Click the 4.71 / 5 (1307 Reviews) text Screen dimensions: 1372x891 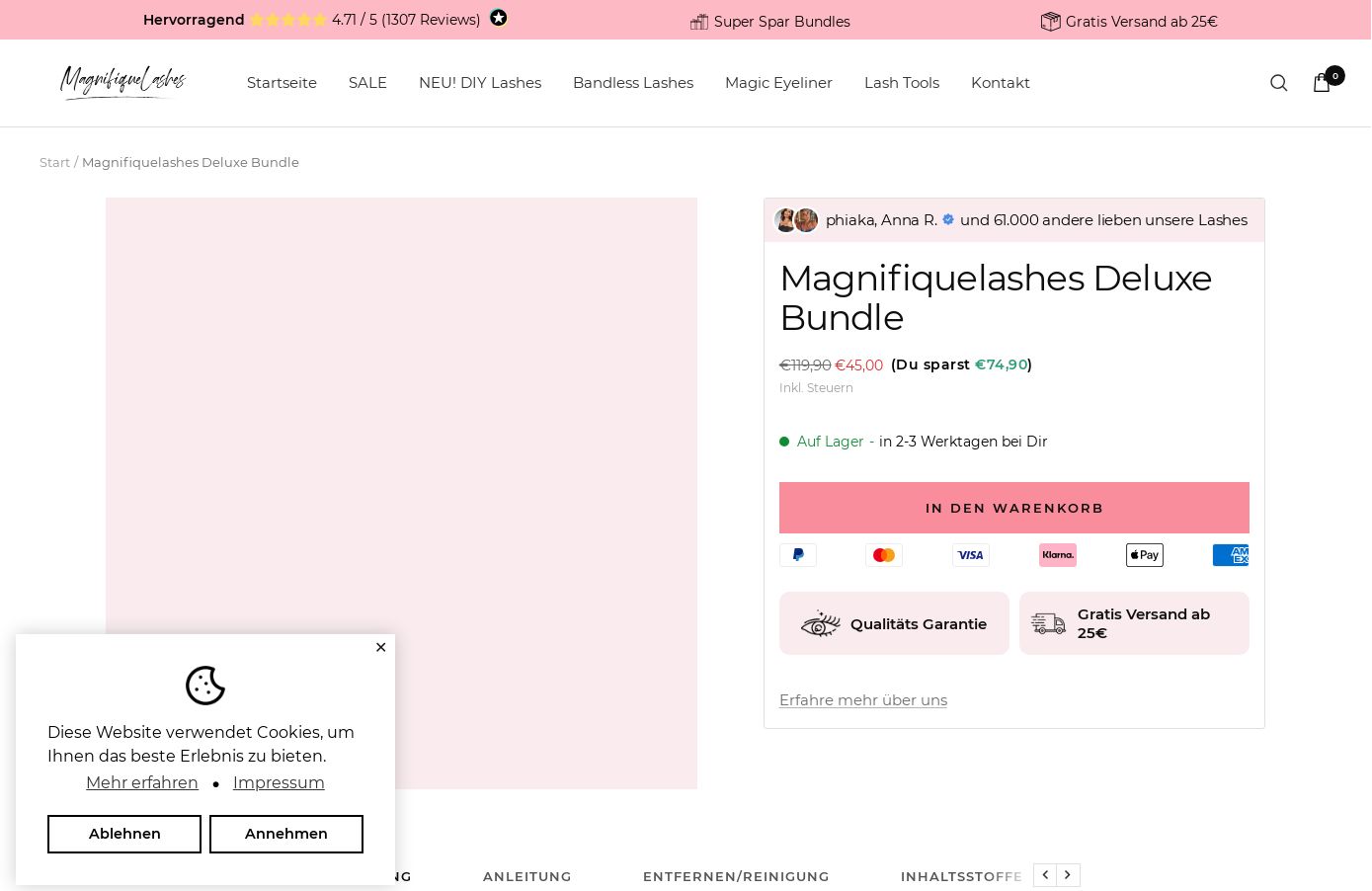406,20
